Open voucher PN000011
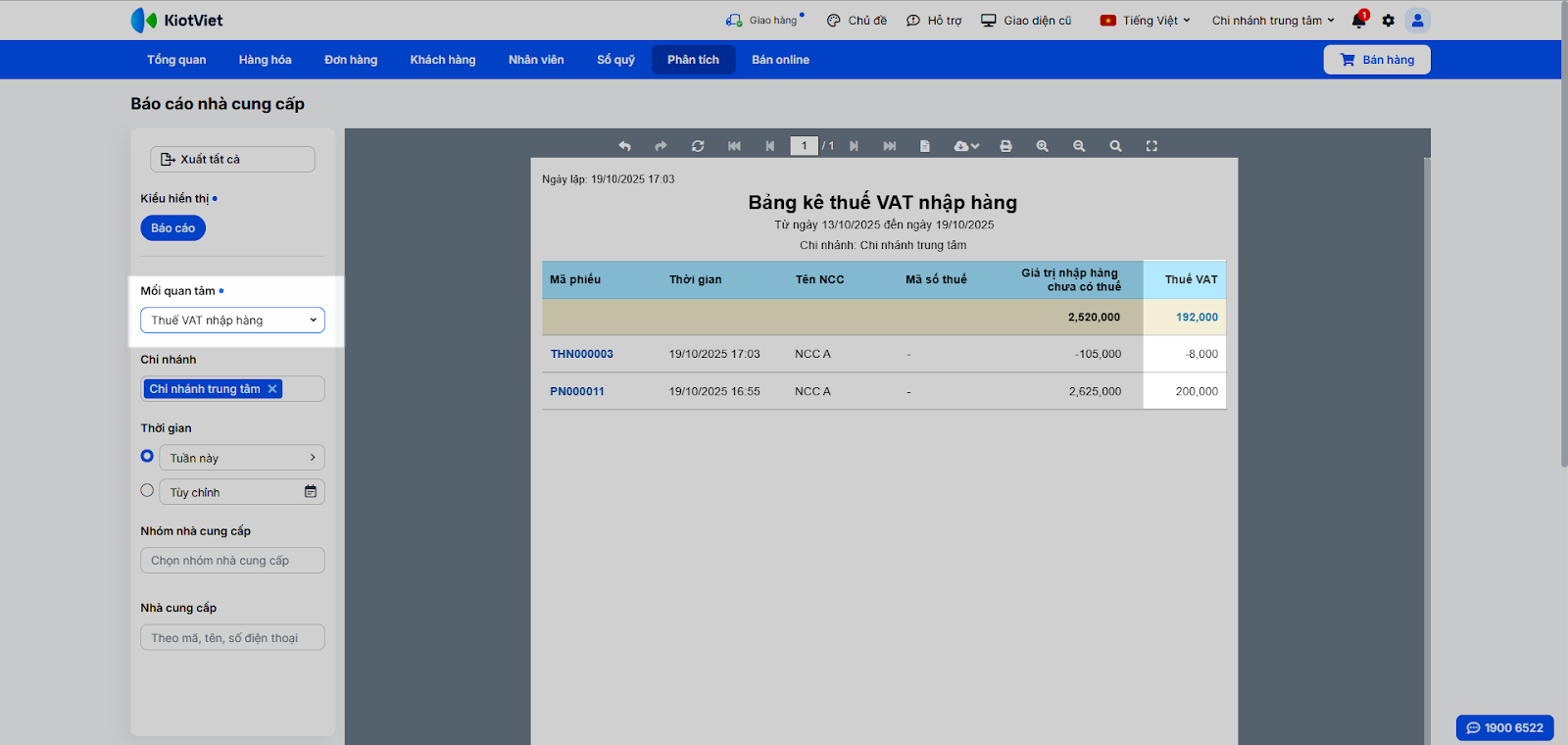Viewport: 1568px width, 745px height. click(x=577, y=391)
